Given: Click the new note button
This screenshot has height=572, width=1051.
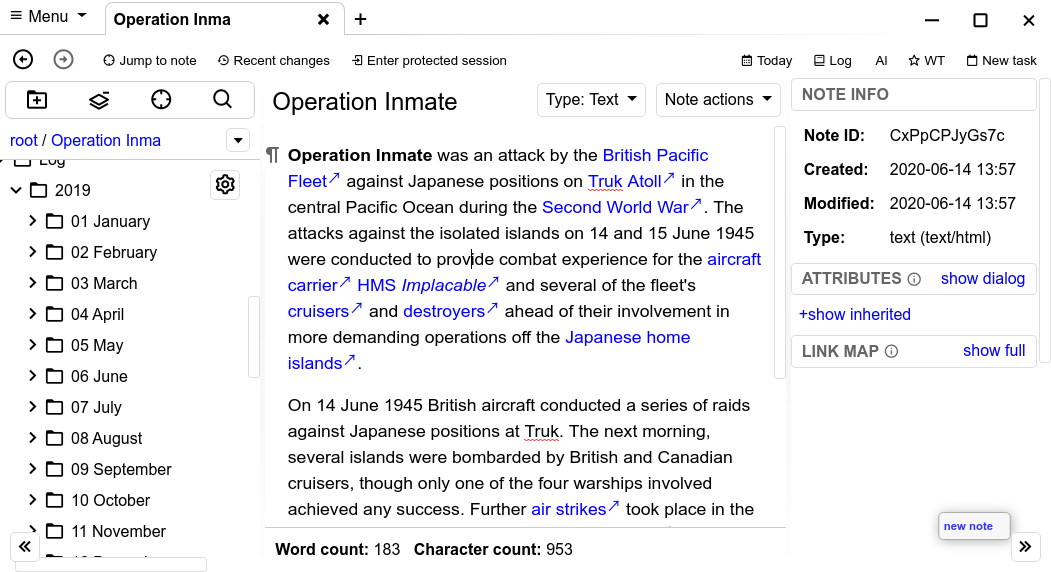Looking at the screenshot, I should pyautogui.click(x=974, y=526).
